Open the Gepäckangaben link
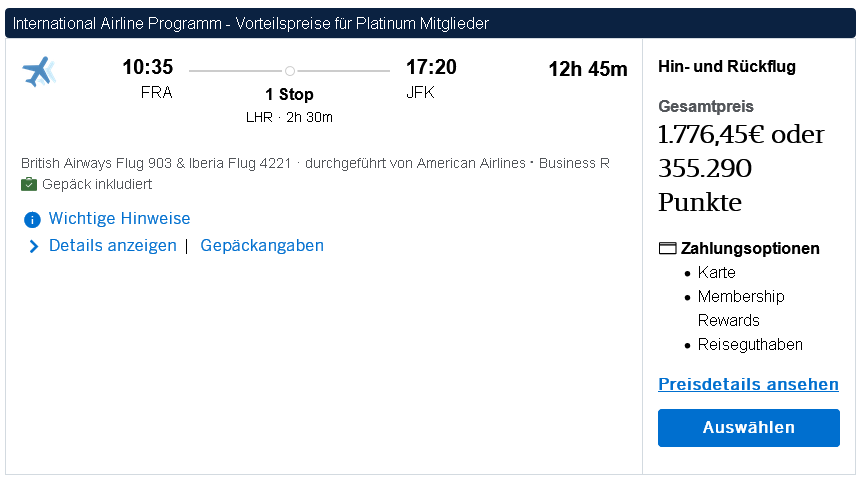Screen dimensions: 862x485 tap(262, 246)
